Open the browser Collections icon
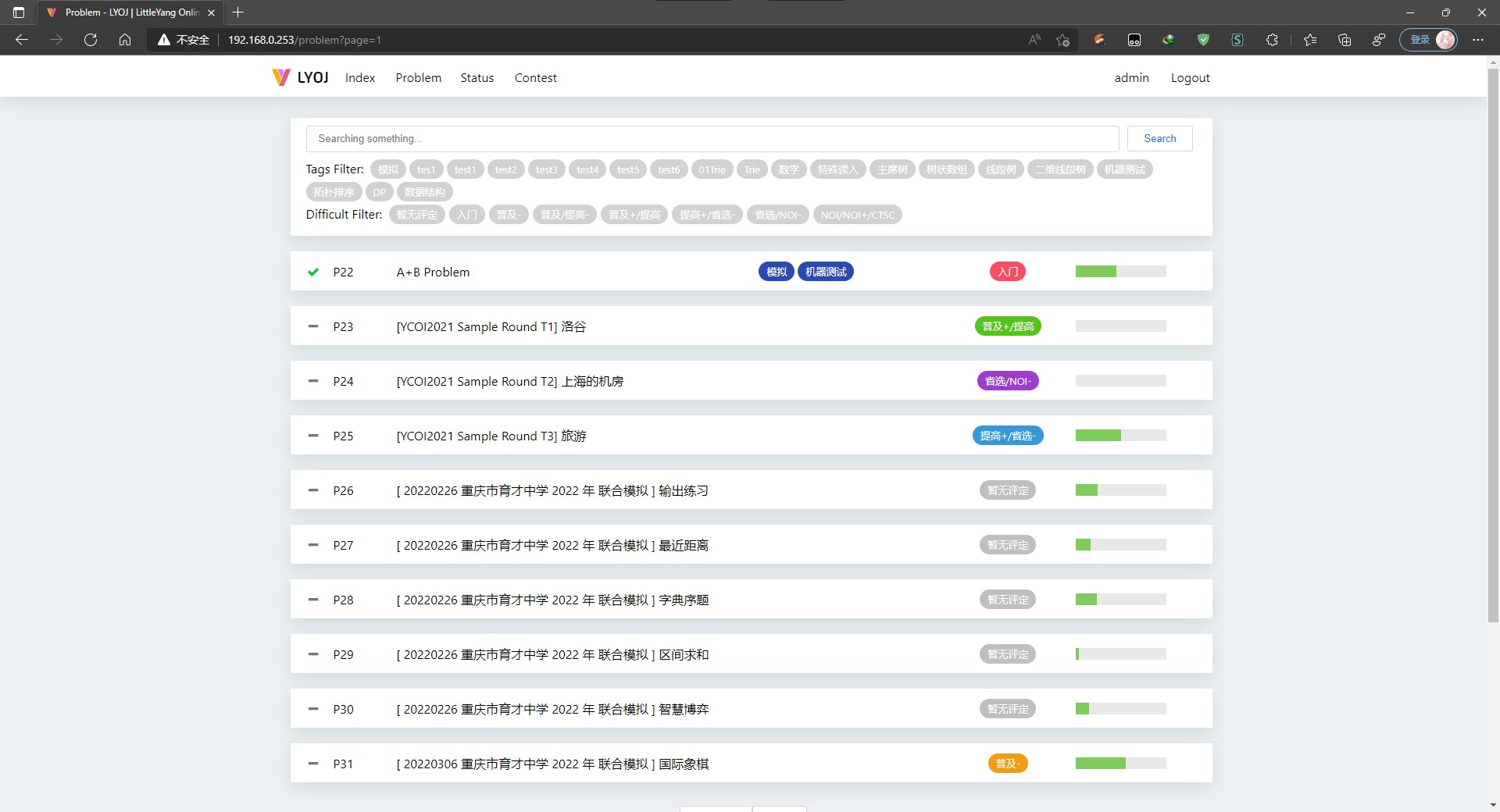1500x812 pixels. [x=1345, y=40]
